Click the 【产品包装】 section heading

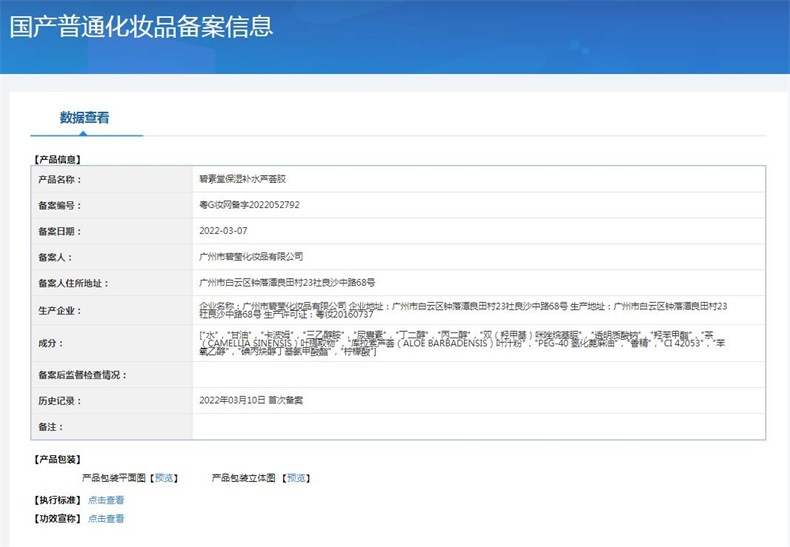click(57, 459)
